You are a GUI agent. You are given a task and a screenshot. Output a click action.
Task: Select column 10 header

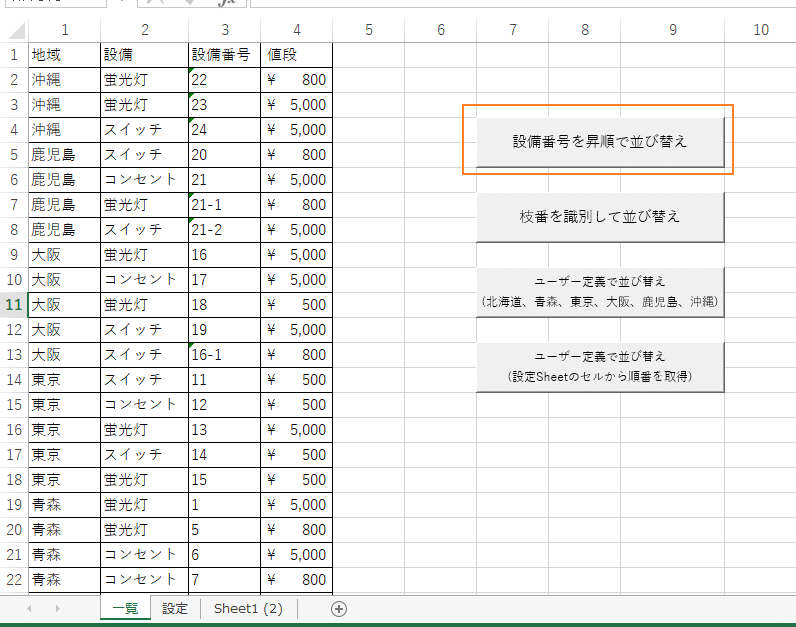[x=760, y=30]
